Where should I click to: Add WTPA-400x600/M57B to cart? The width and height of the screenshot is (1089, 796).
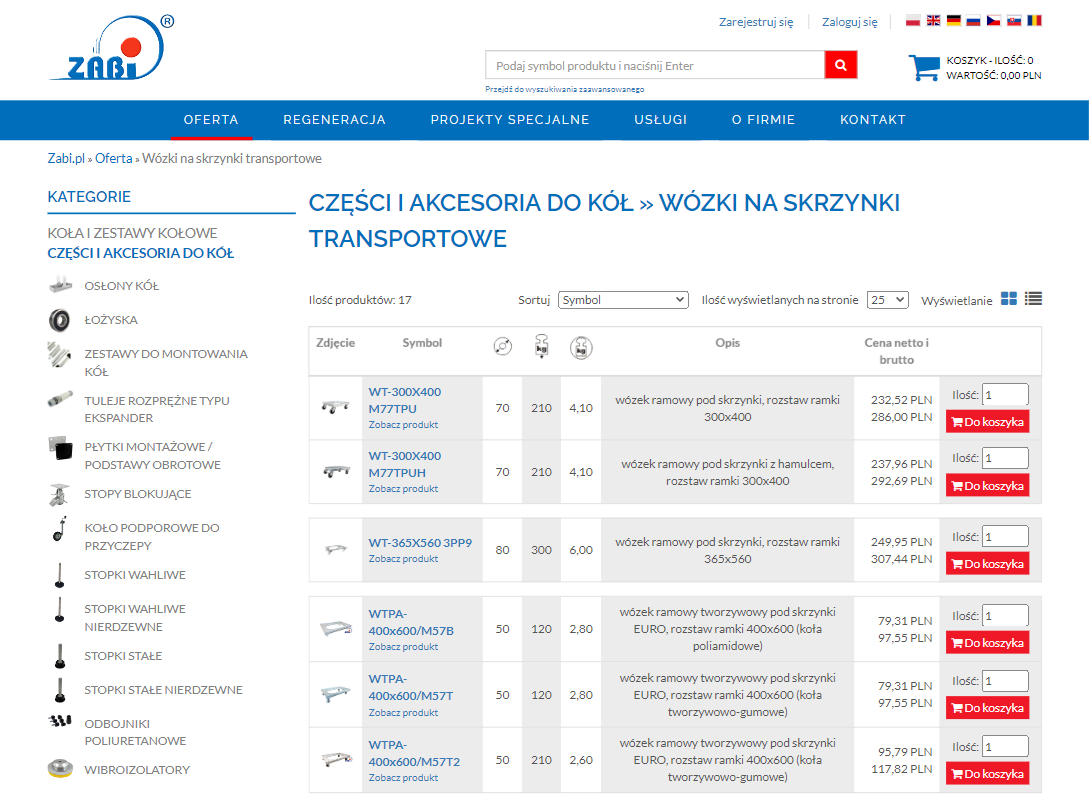(987, 642)
